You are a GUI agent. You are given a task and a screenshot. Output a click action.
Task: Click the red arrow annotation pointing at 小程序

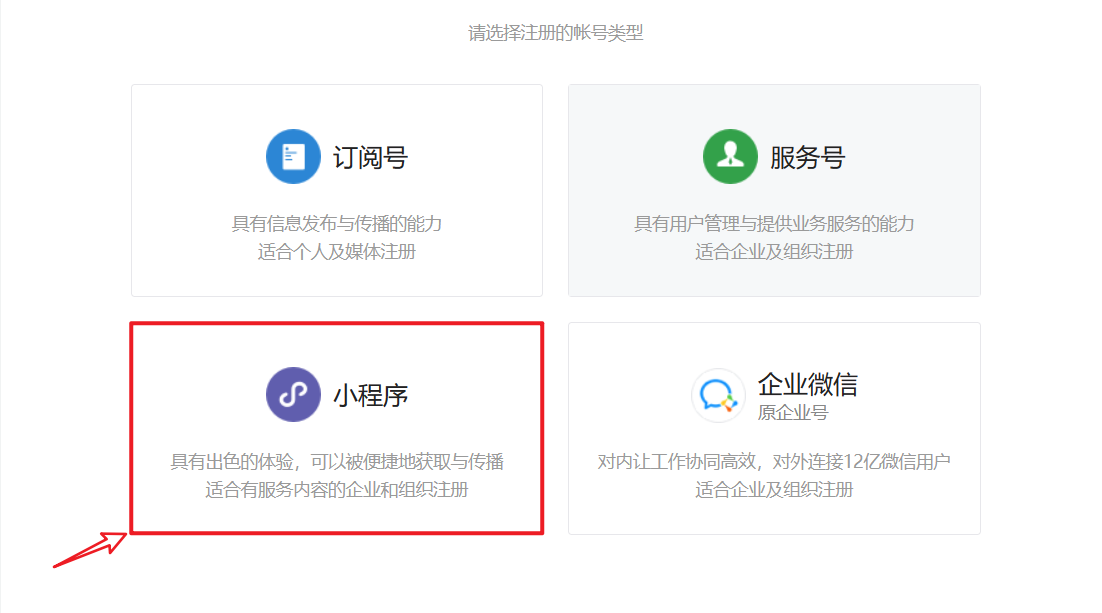90,551
